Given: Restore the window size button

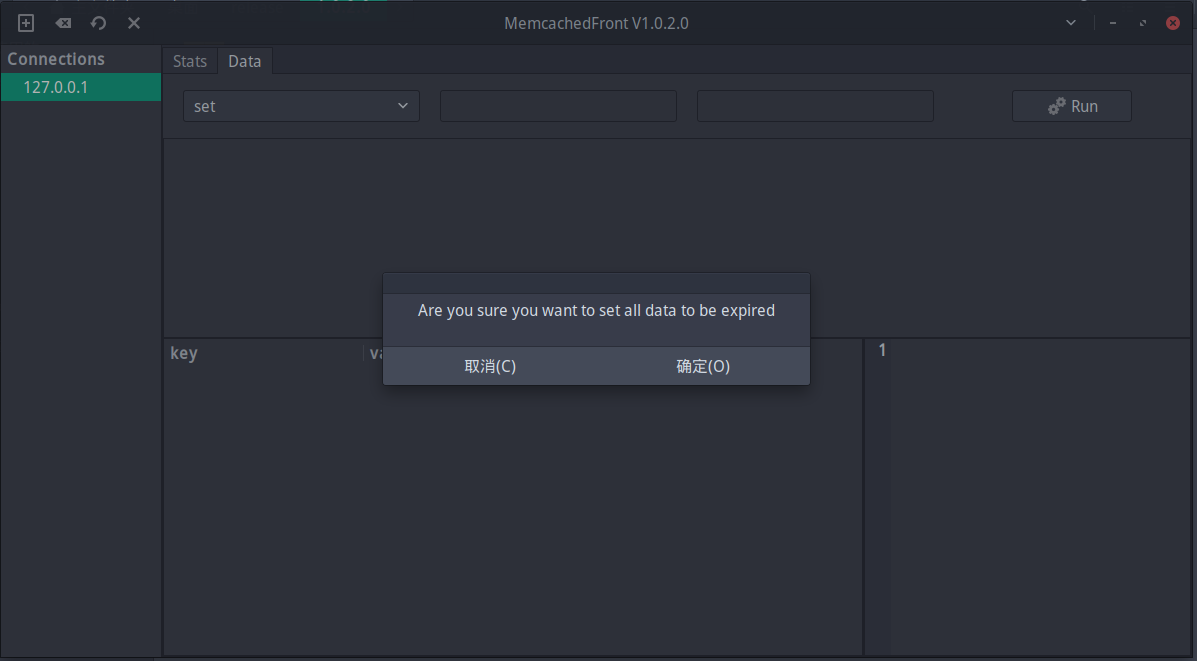Looking at the screenshot, I should [1143, 23].
